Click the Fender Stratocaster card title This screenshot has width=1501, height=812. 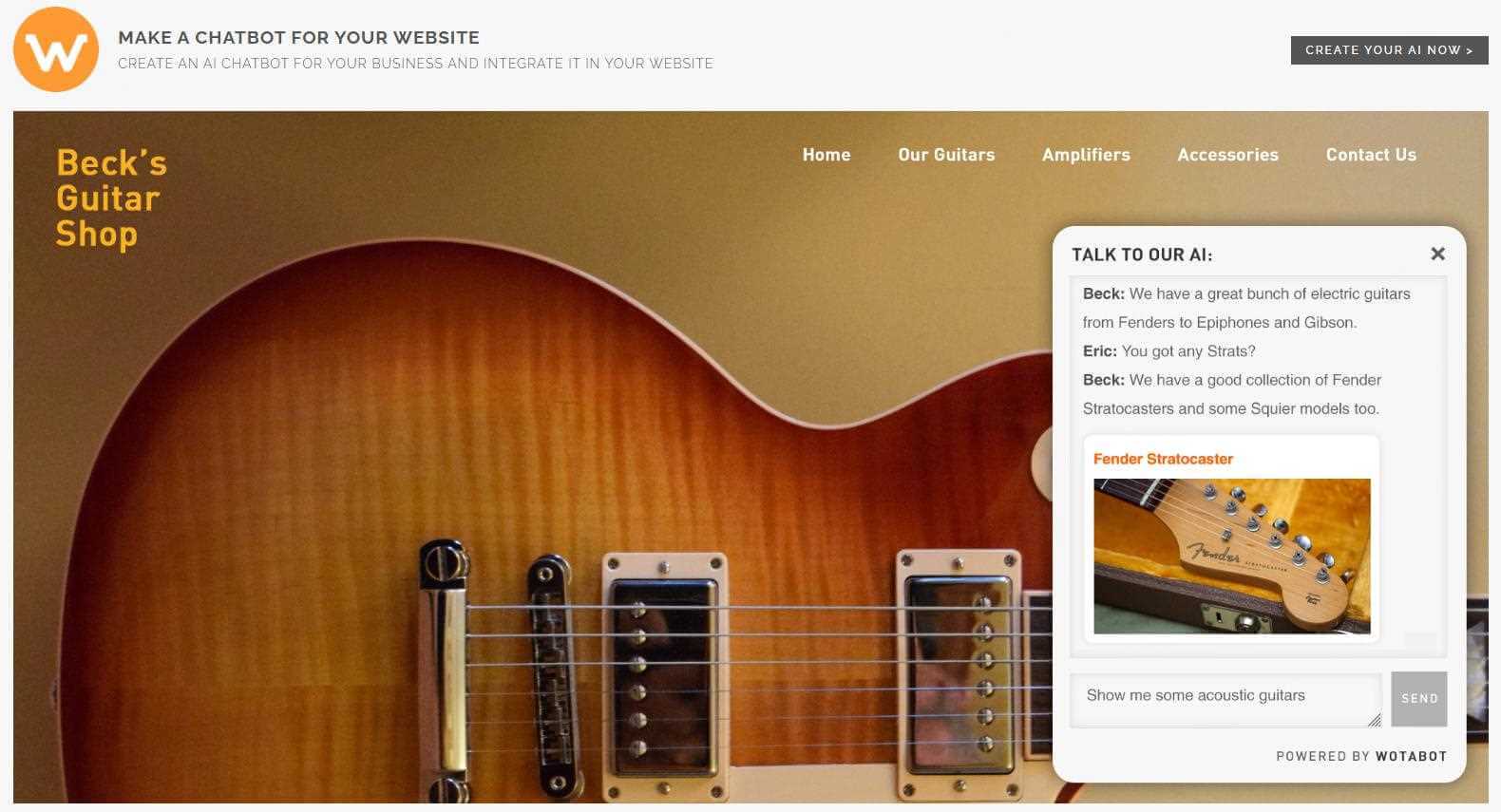coord(1163,459)
